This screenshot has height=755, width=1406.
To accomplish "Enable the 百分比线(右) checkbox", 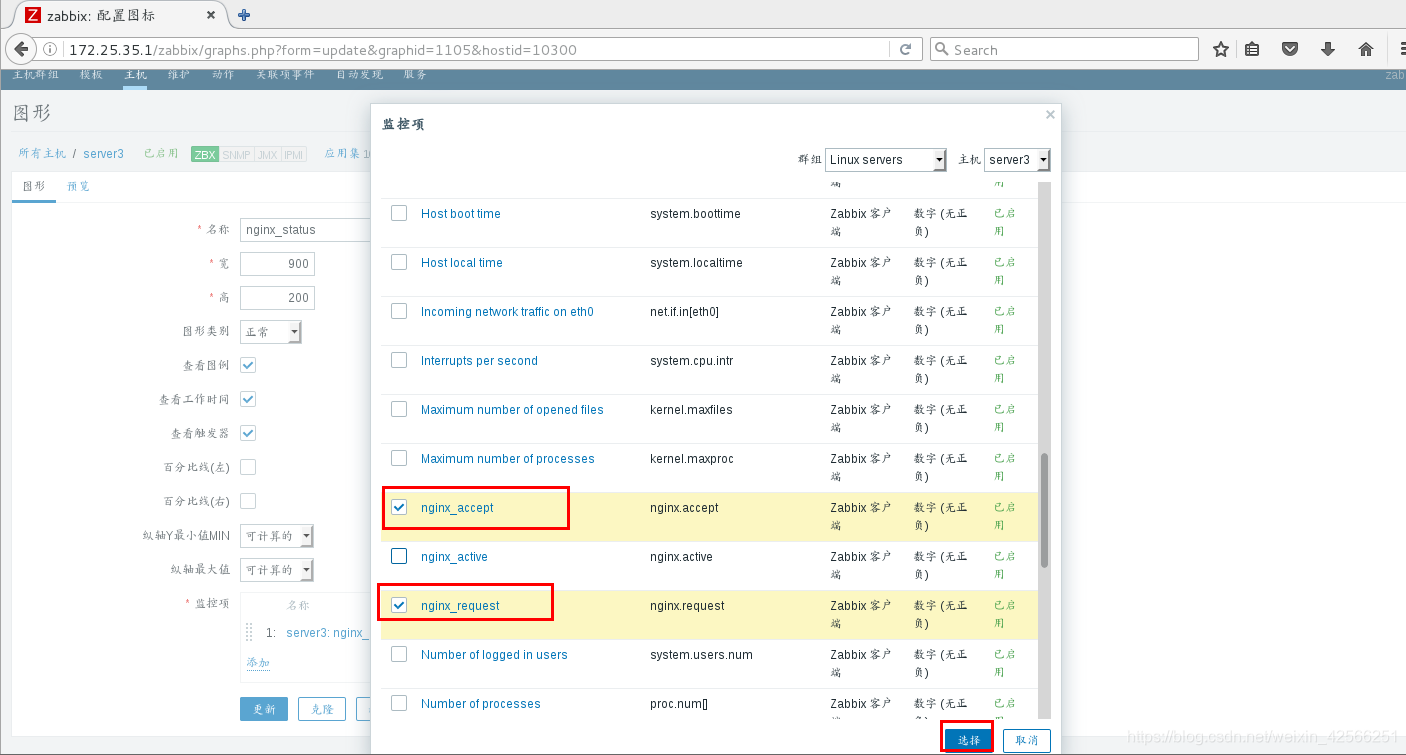I will (x=248, y=501).
